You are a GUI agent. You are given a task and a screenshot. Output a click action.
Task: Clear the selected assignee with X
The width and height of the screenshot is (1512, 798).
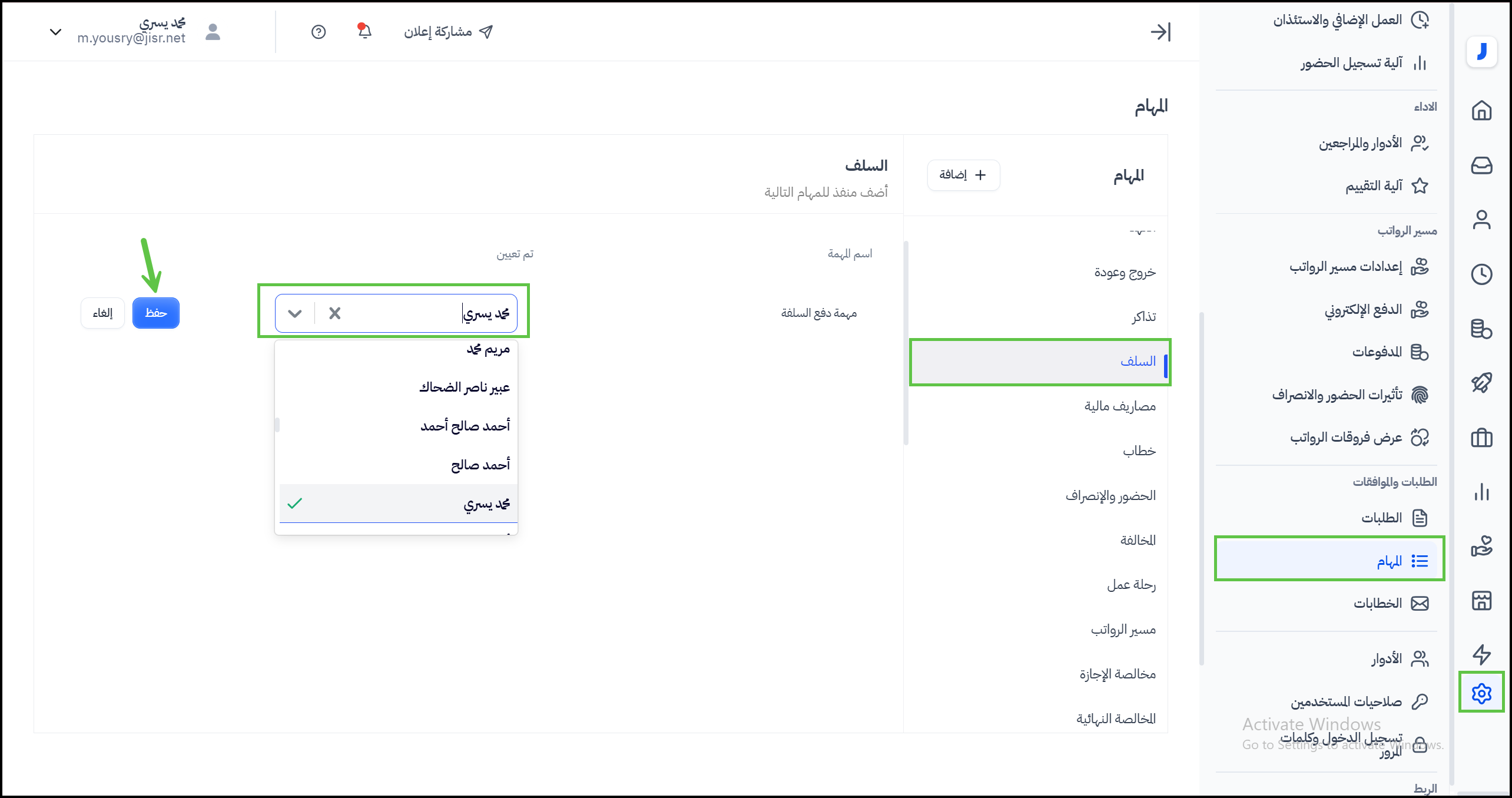click(x=335, y=313)
